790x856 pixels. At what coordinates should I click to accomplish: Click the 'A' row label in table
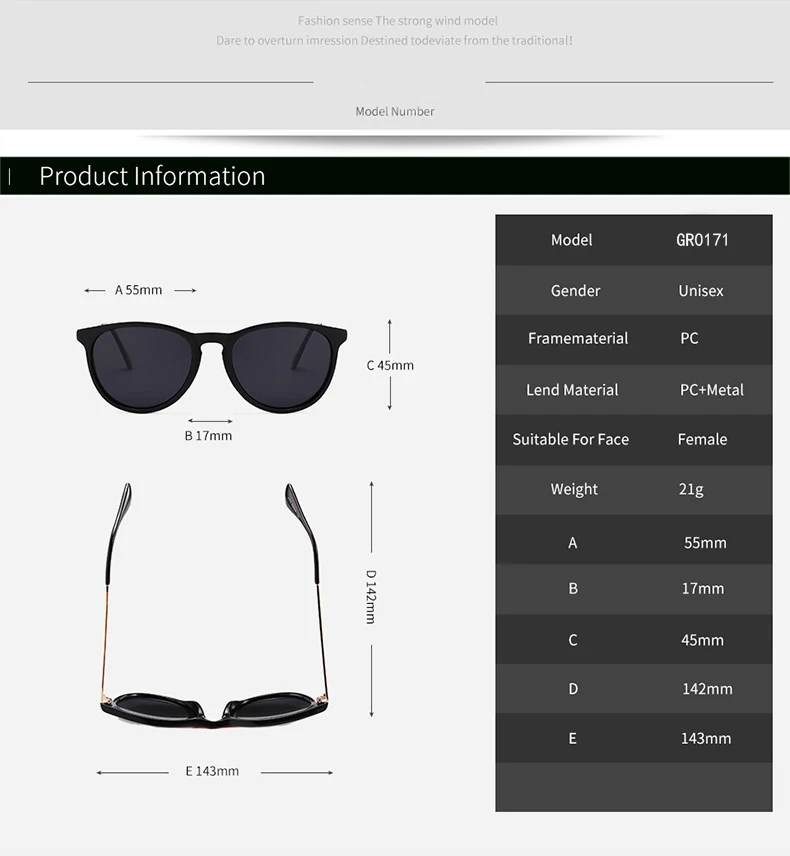coord(572,543)
